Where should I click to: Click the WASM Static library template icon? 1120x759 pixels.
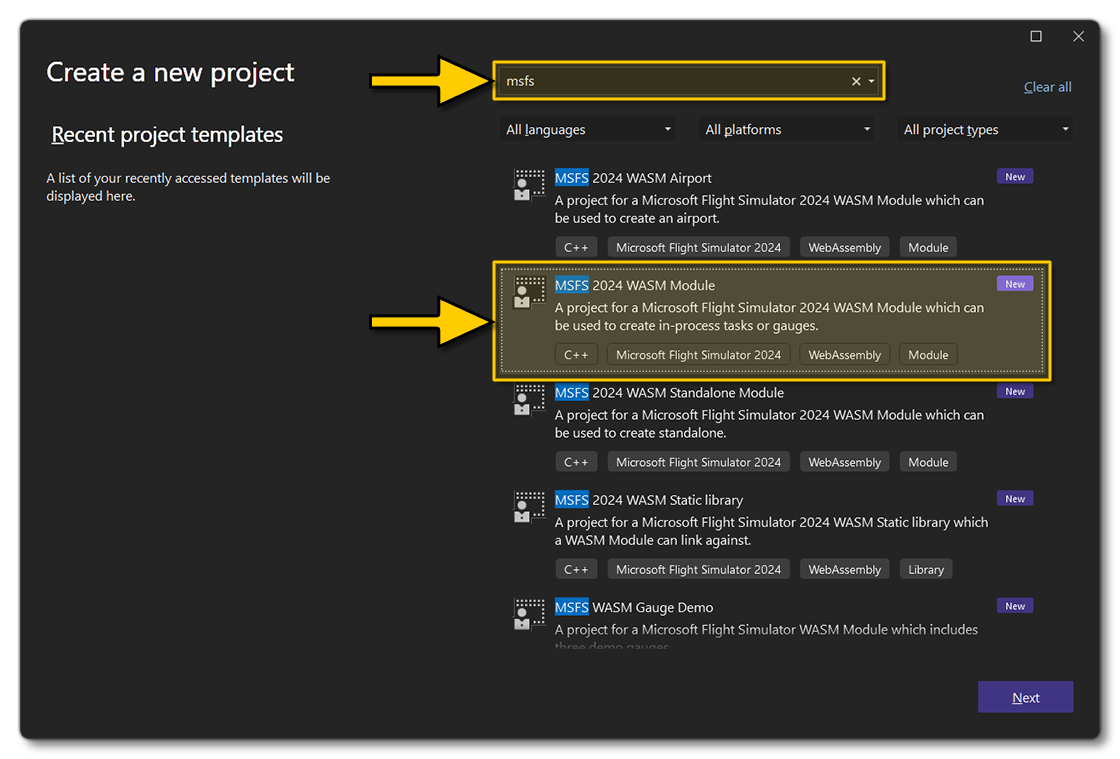pos(529,507)
